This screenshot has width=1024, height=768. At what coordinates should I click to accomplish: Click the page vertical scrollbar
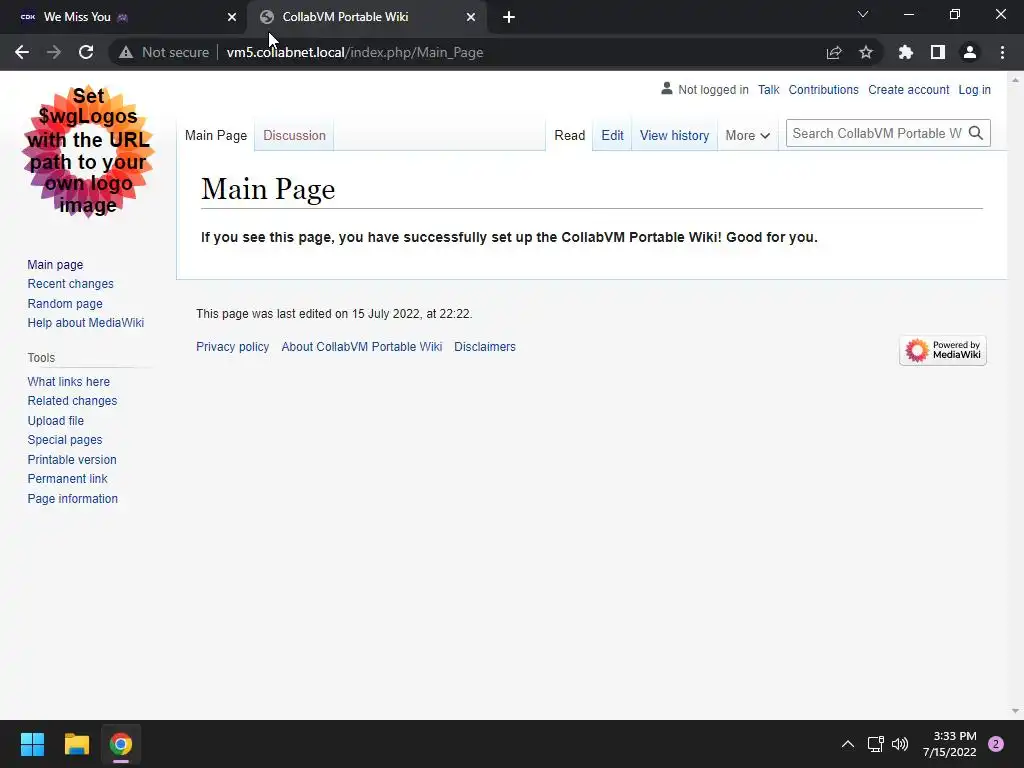(x=1015, y=395)
